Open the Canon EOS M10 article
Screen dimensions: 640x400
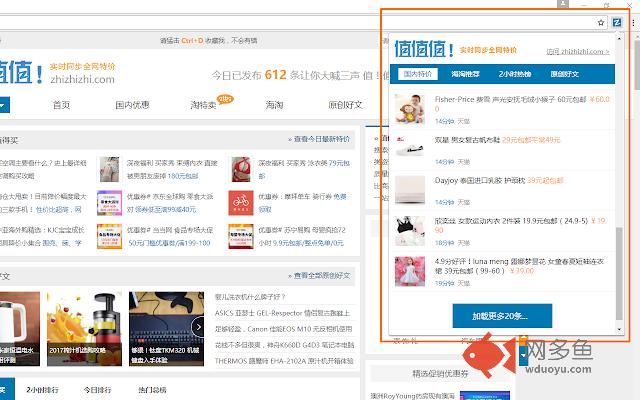283,329
